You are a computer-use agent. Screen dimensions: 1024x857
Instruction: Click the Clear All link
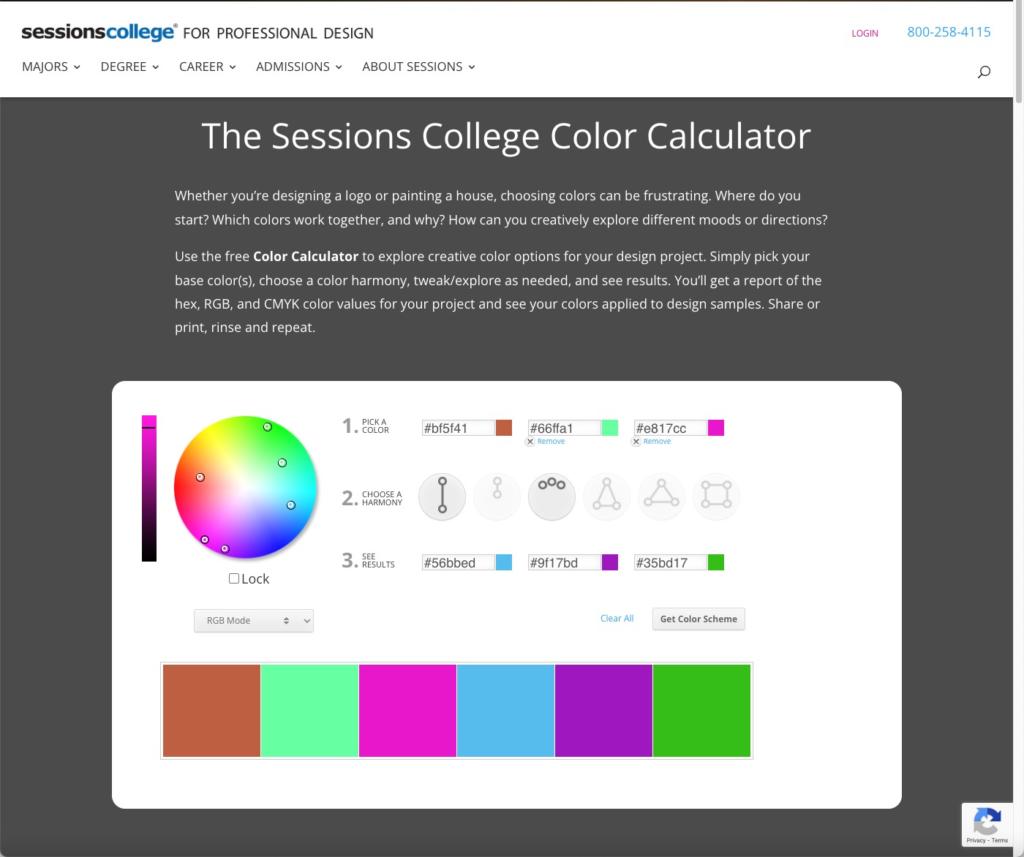[x=616, y=618]
